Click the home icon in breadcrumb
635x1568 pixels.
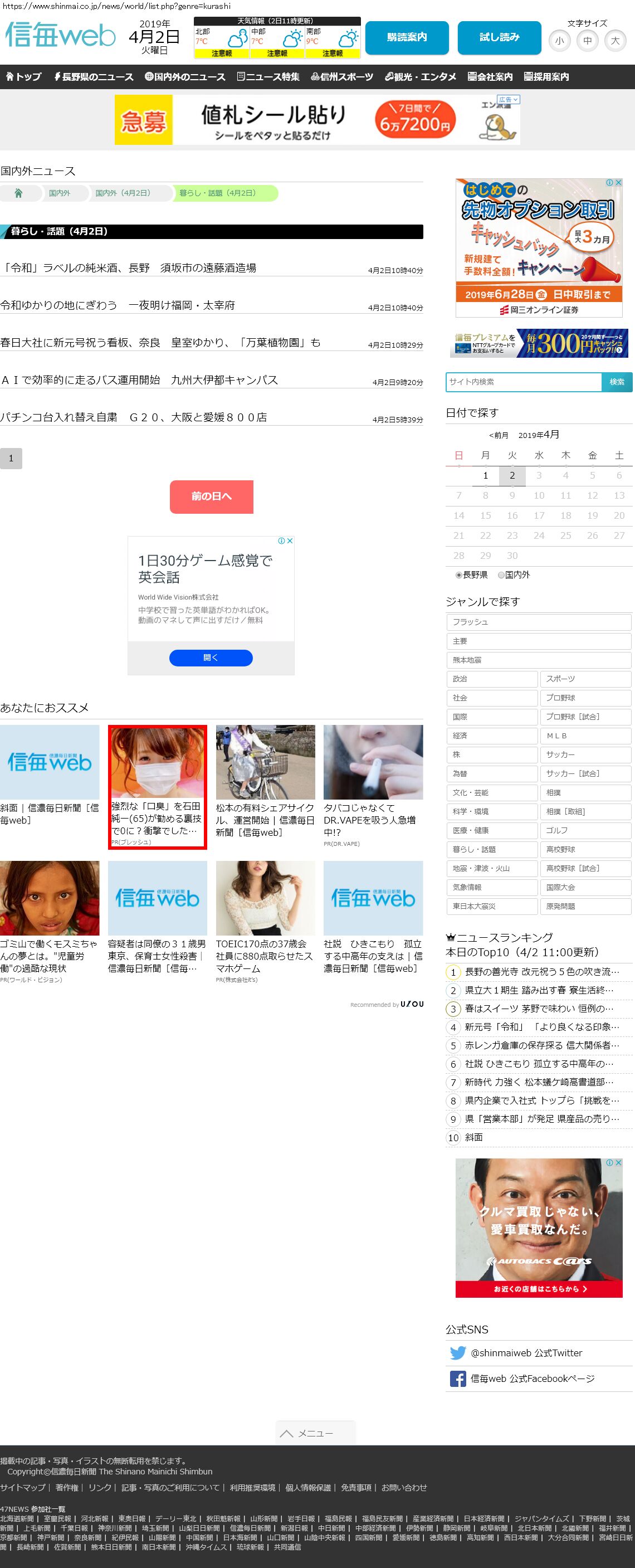click(18, 193)
